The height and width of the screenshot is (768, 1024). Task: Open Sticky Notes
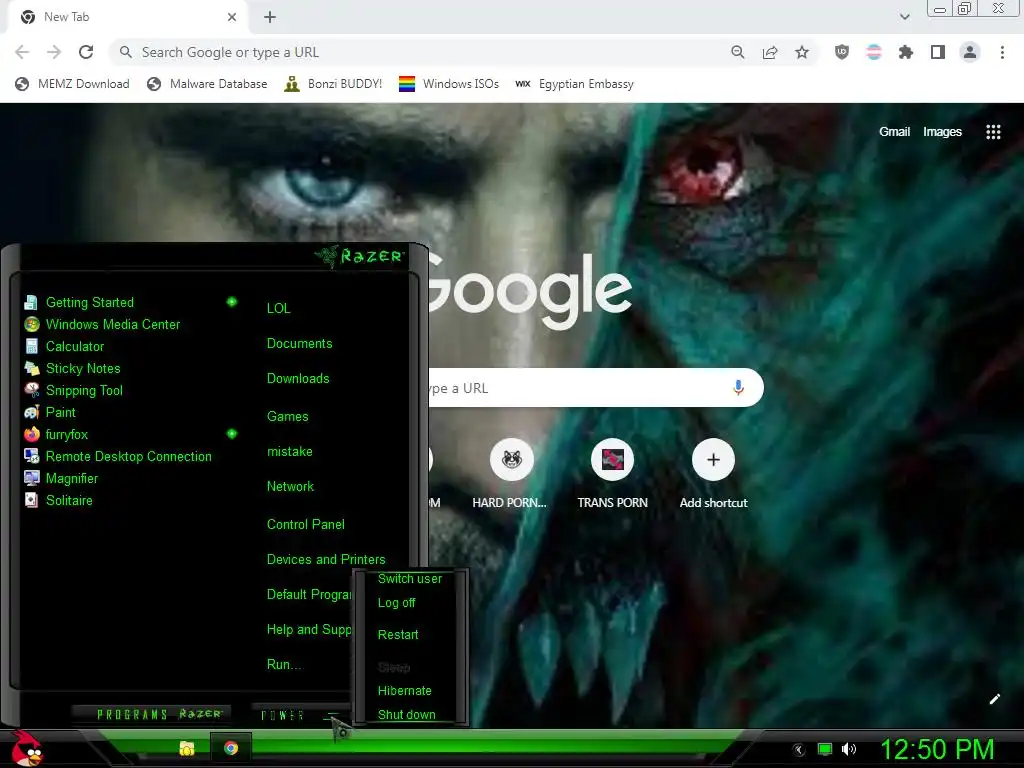click(72, 368)
